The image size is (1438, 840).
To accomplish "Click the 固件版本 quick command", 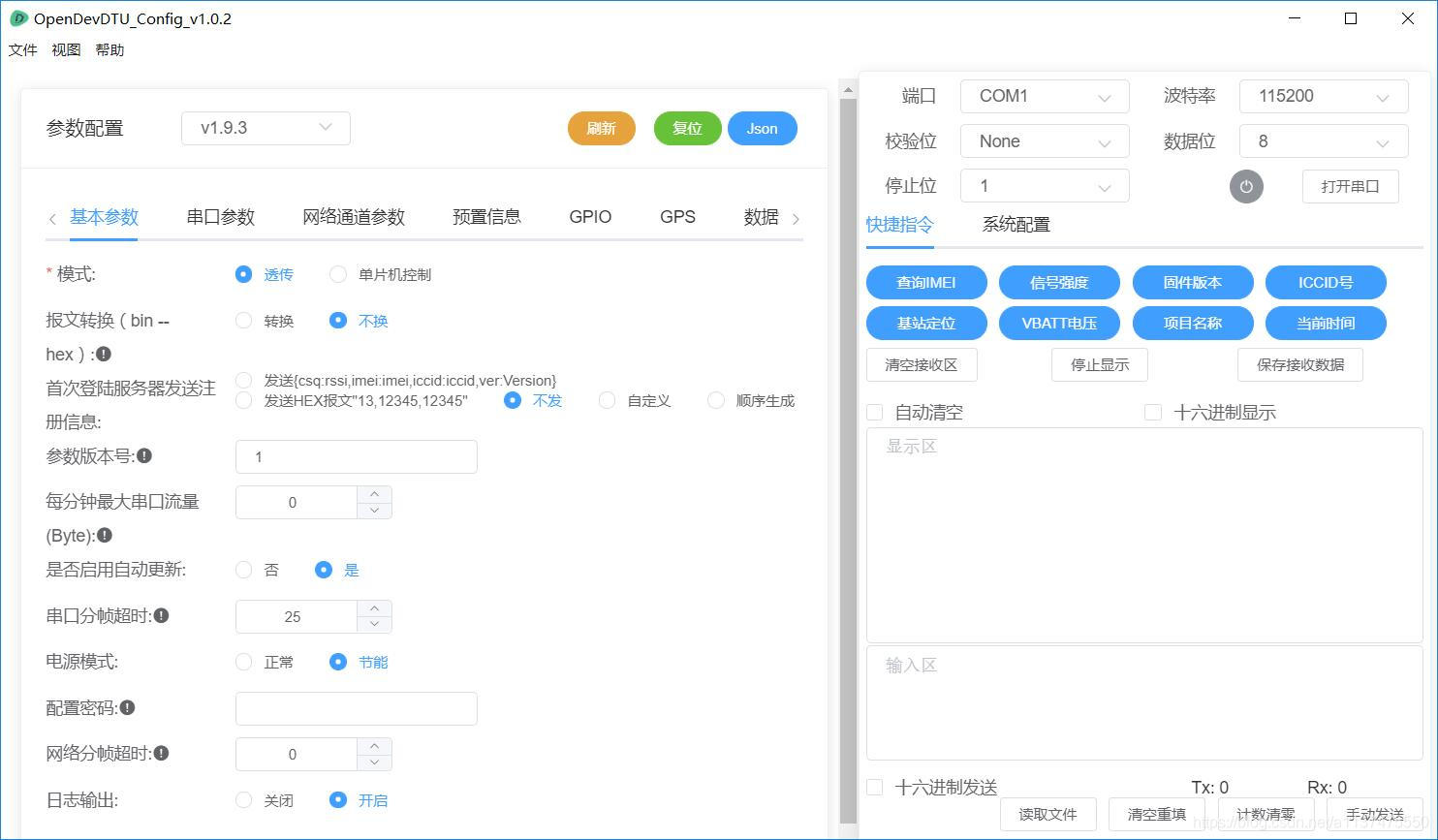I will (x=1193, y=282).
